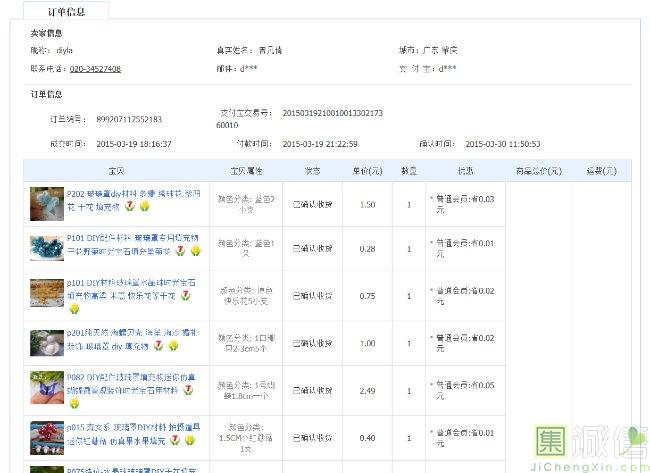Viewport: 650px width, 473px height.
Task: Click the red 7-day return icon on p201 item
Action: click(158, 346)
